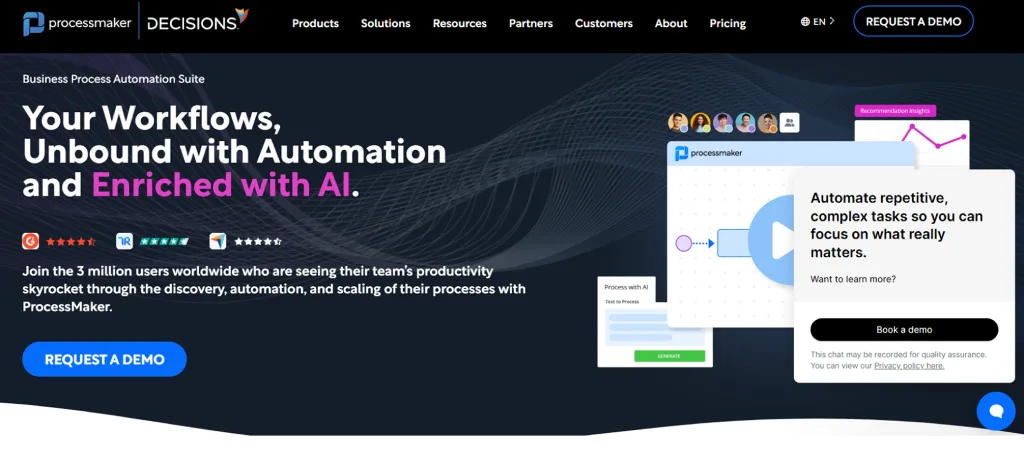The width and height of the screenshot is (1024, 464).
Task: Click the first user avatar in illustration
Action: [x=678, y=122]
